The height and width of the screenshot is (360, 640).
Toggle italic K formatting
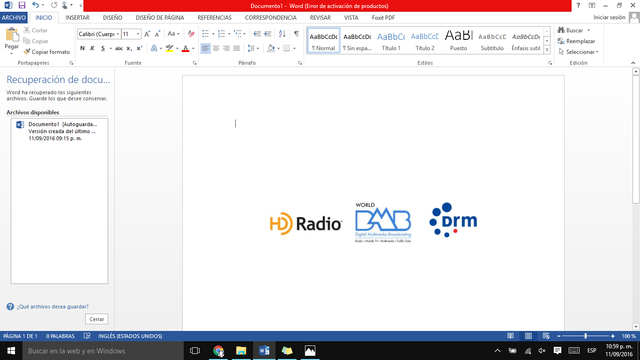92,48
